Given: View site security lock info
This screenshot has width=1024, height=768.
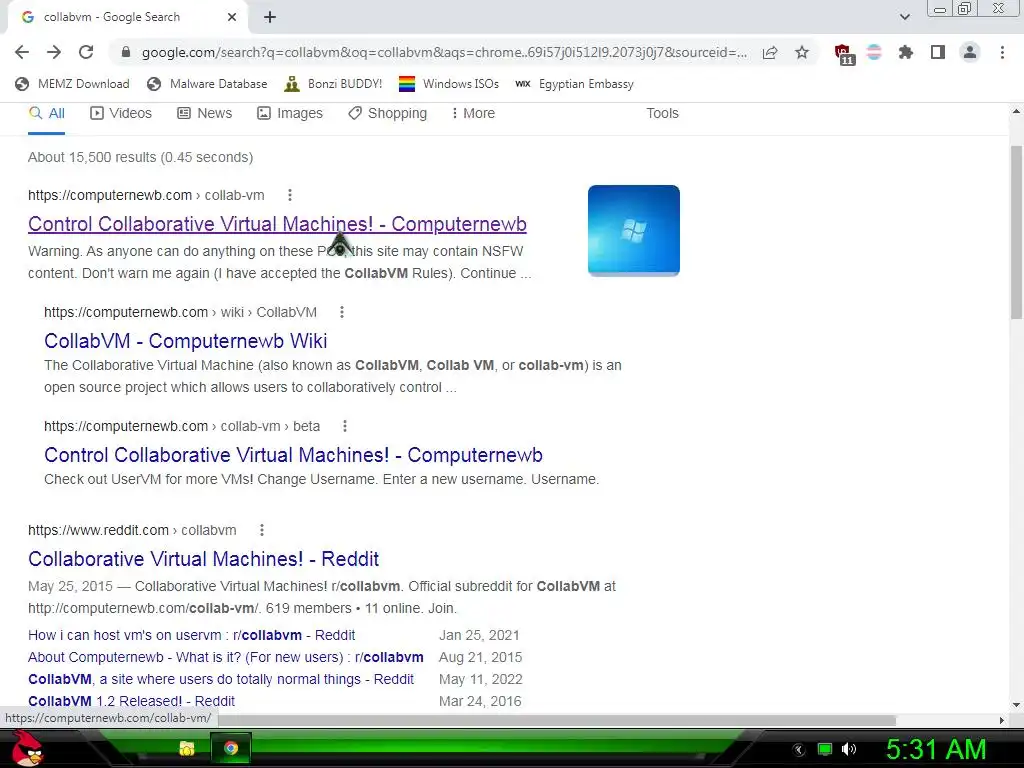Looking at the screenshot, I should point(126,52).
